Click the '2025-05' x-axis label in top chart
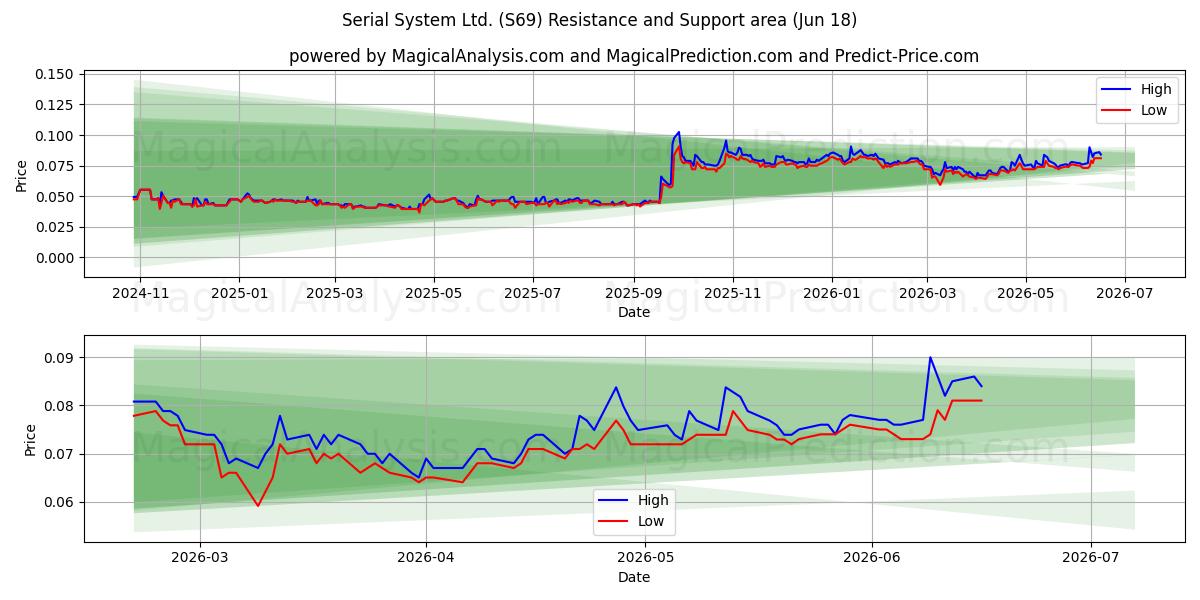This screenshot has width=1200, height=600. (x=433, y=294)
